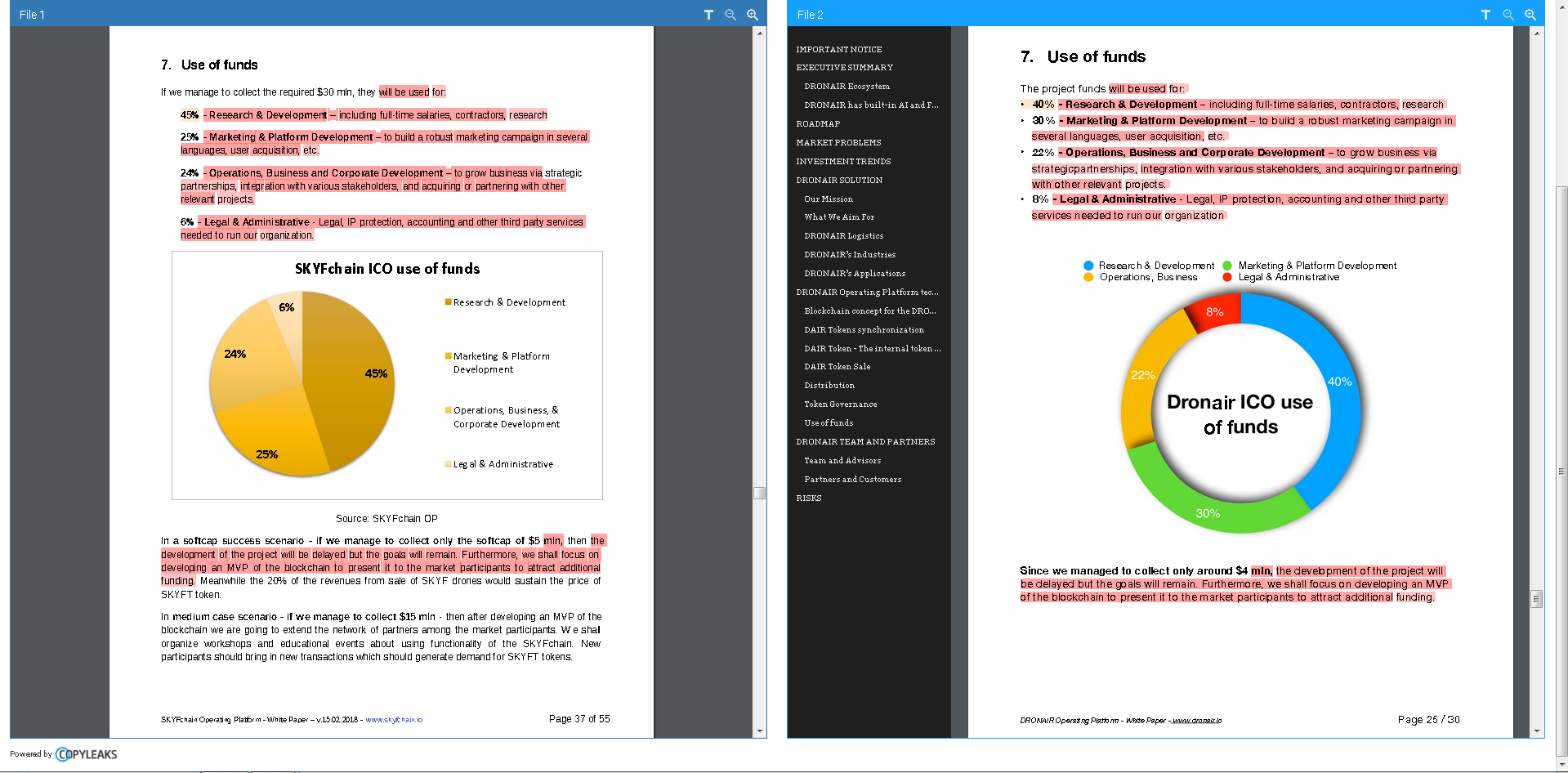Click File 2 vertical scrollbar thumb
The image size is (1568, 773).
click(1537, 599)
